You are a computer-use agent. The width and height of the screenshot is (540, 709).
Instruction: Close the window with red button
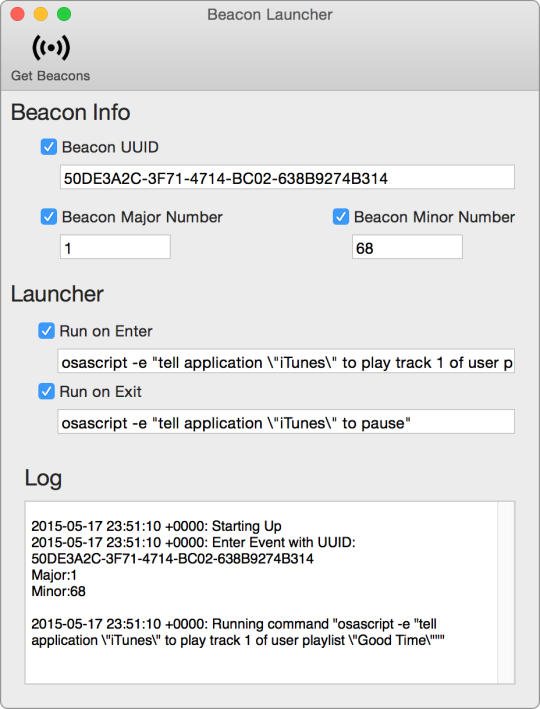18,14
